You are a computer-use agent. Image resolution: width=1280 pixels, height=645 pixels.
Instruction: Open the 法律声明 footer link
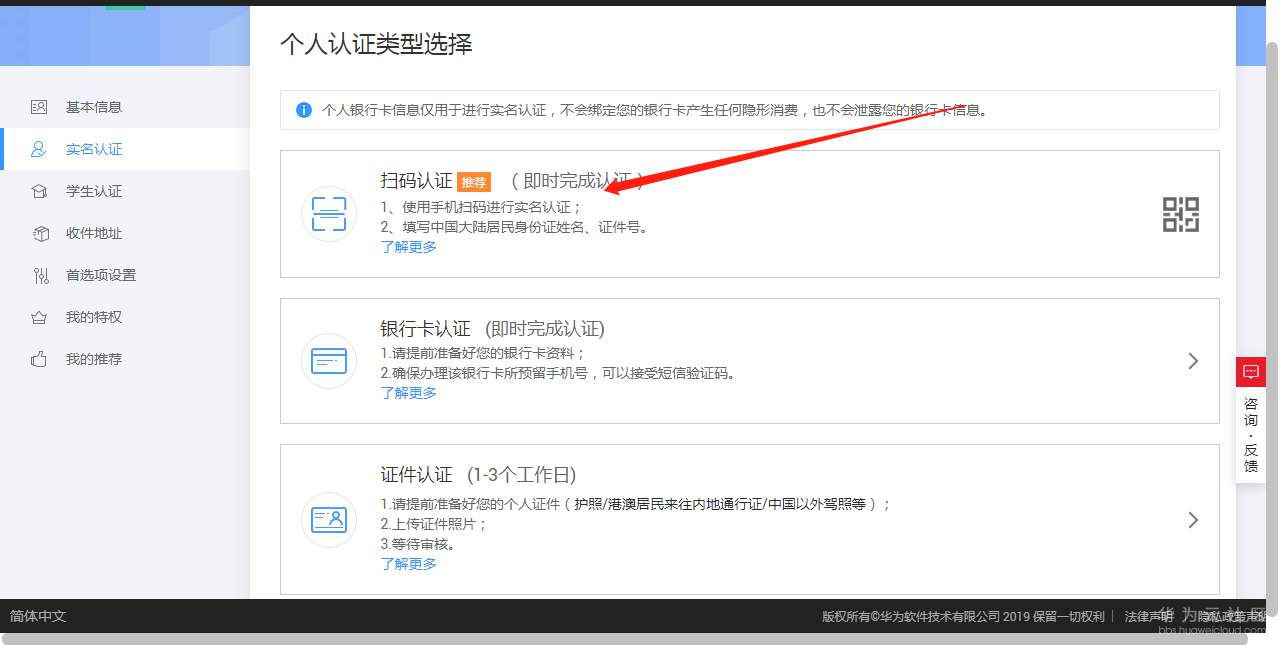coord(1150,616)
